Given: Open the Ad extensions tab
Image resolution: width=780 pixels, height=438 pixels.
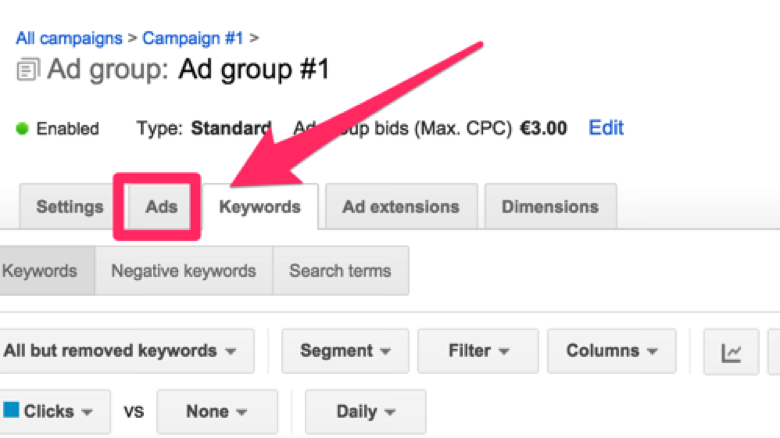Looking at the screenshot, I should pos(400,207).
